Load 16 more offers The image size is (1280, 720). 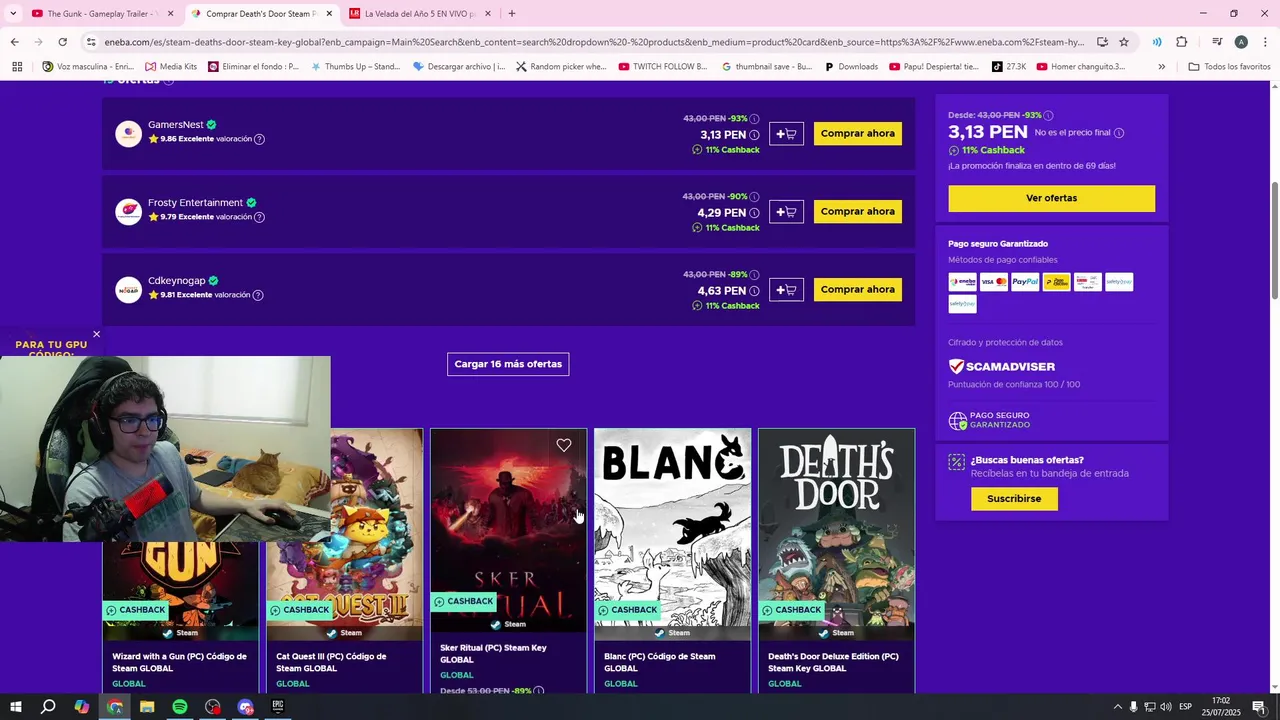point(508,364)
